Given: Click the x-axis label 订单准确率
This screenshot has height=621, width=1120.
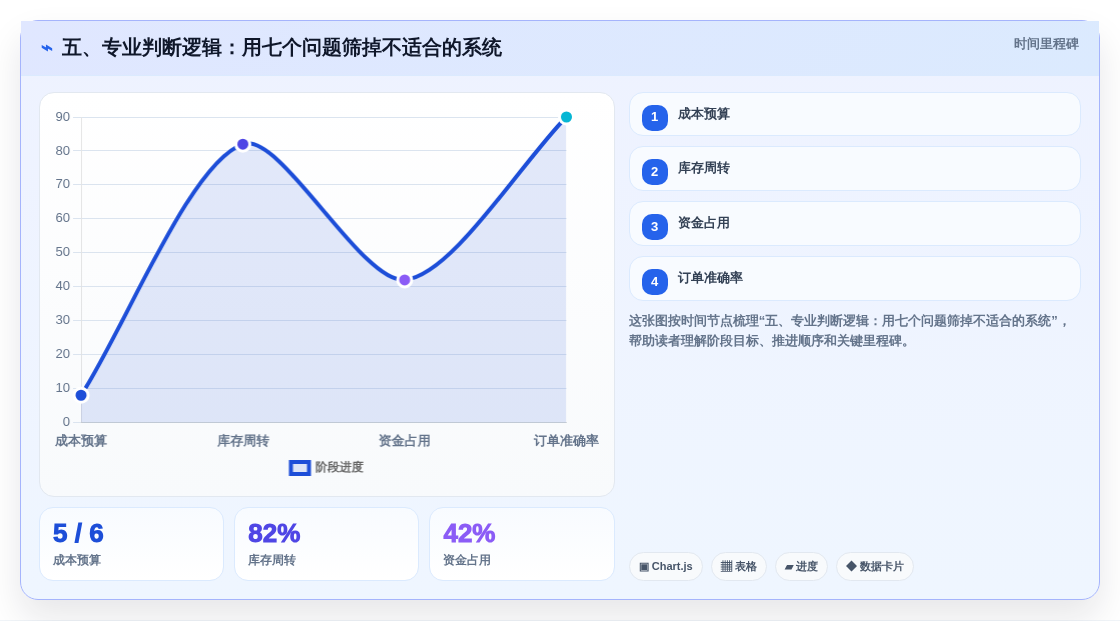Looking at the screenshot, I should (x=566, y=441).
